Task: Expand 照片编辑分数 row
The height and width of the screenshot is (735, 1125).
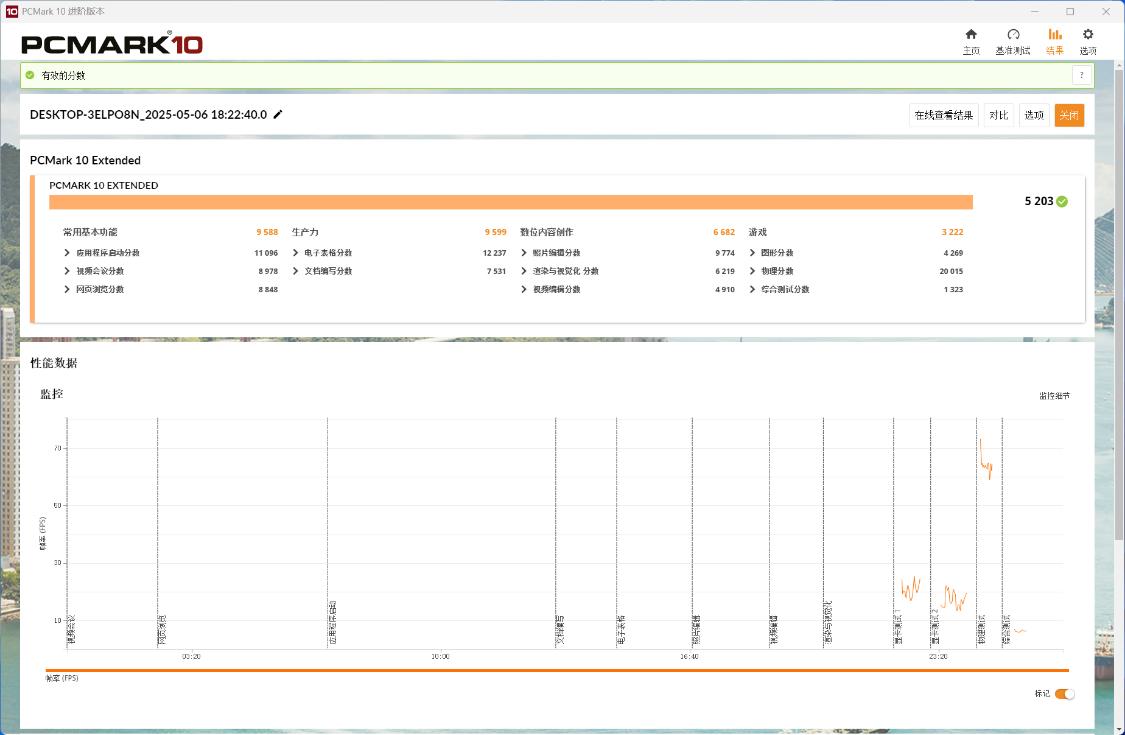Action: [524, 253]
